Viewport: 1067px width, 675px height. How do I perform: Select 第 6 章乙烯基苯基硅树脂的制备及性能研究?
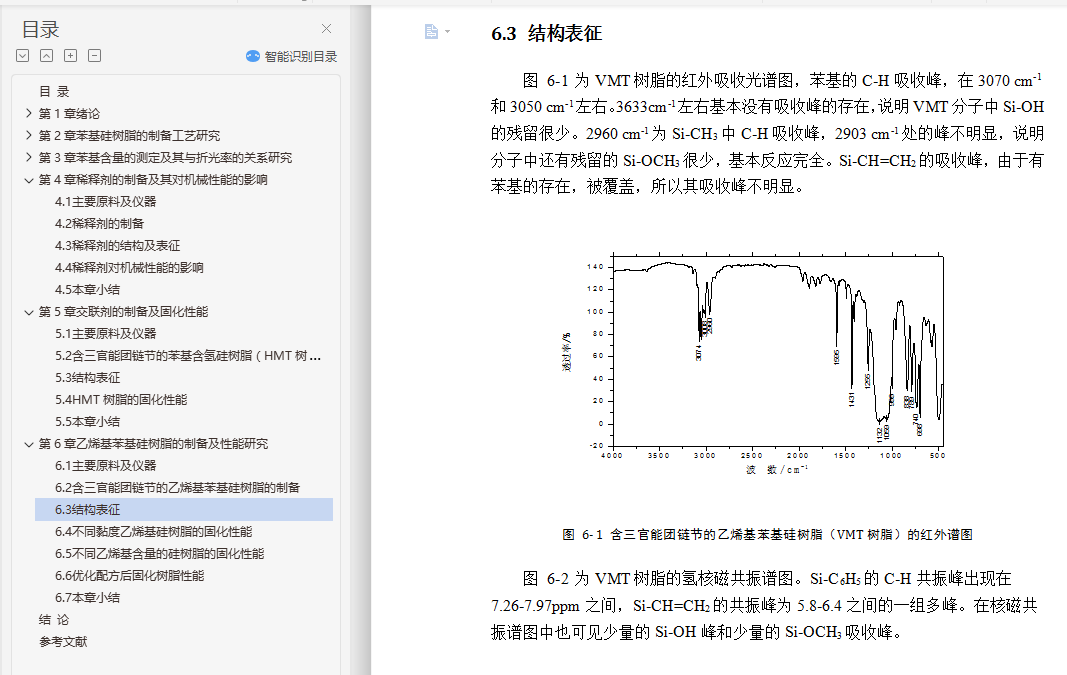(153, 444)
